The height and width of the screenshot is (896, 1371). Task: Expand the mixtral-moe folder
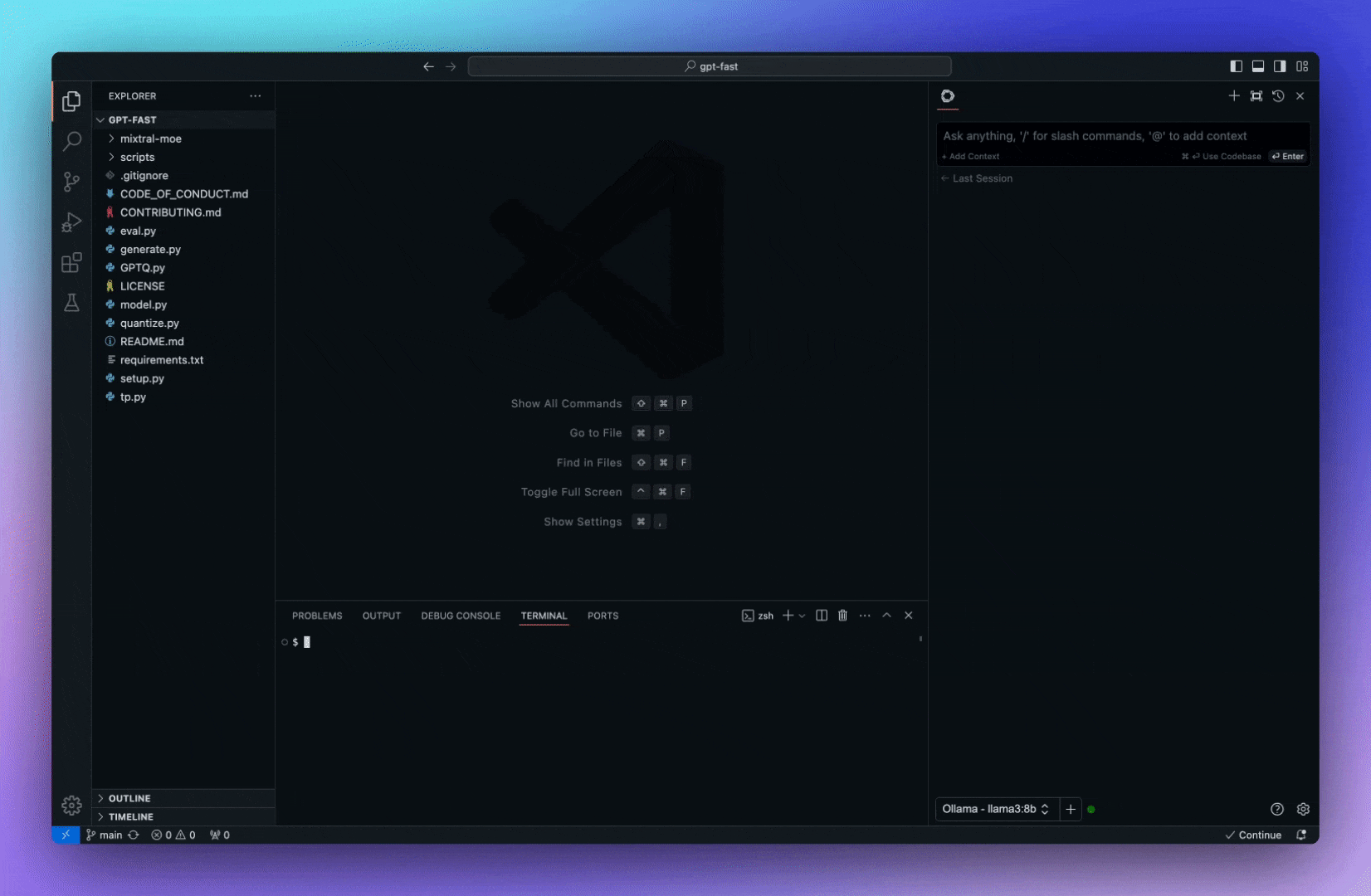coord(150,139)
